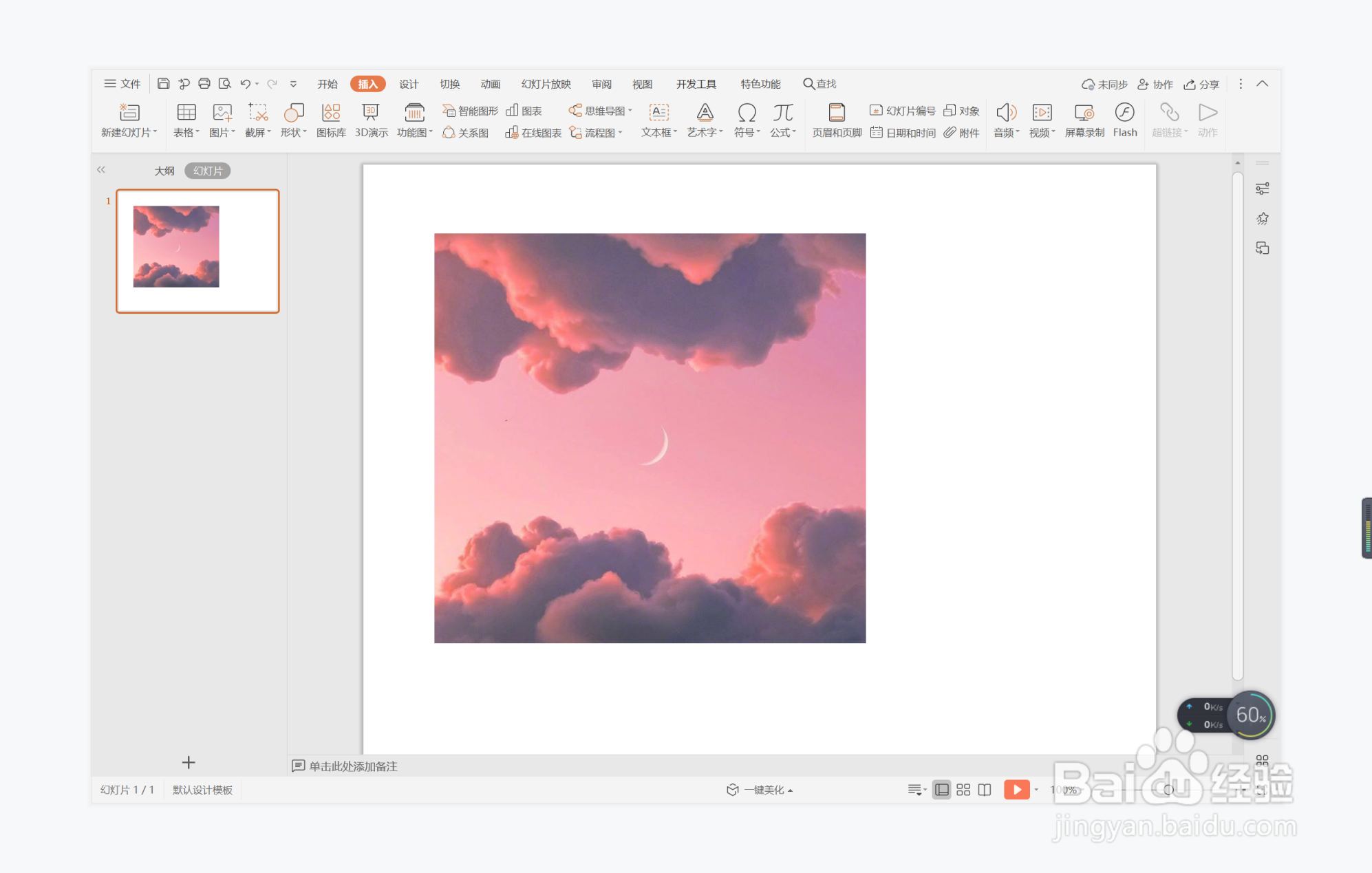Start screen recording (屏幕录制)
The width and height of the screenshot is (1372, 873).
pos(1084,120)
